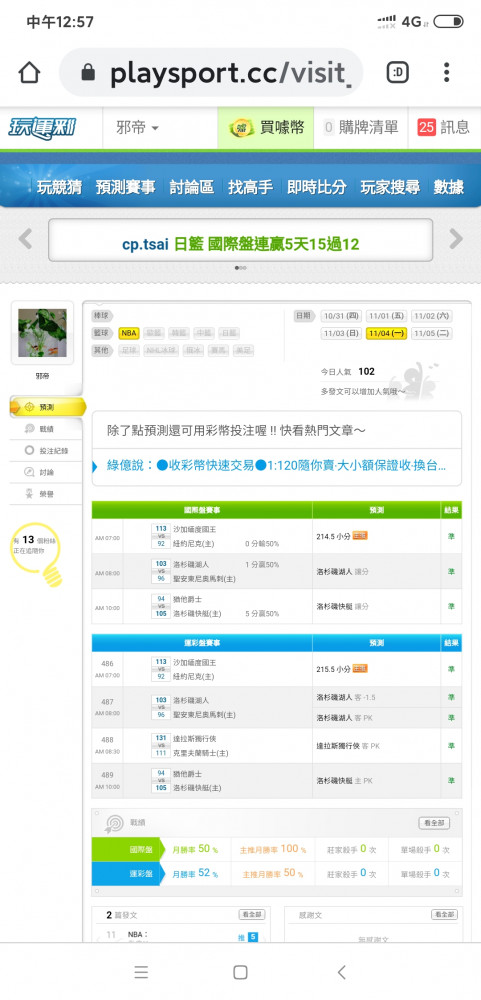The width and height of the screenshot is (481, 1000).
Task: Select highlighted date 11/04 (一)
Action: [387, 334]
